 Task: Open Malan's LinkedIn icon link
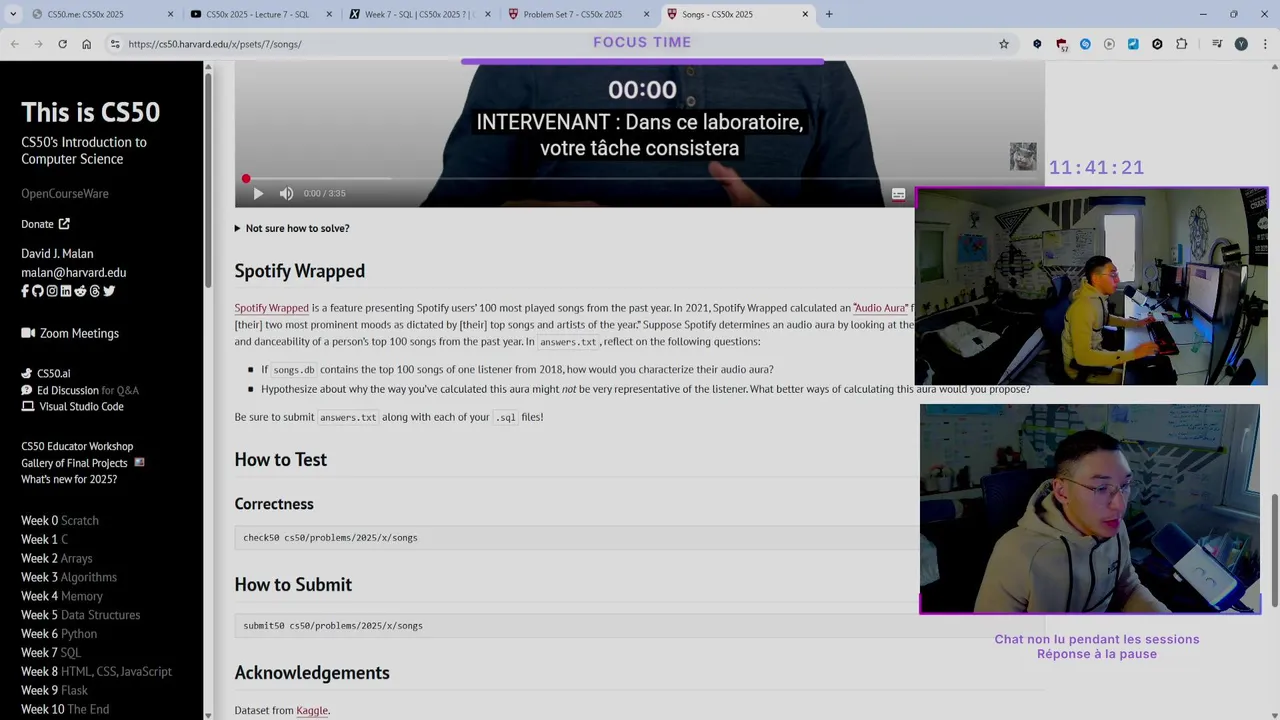66,291
